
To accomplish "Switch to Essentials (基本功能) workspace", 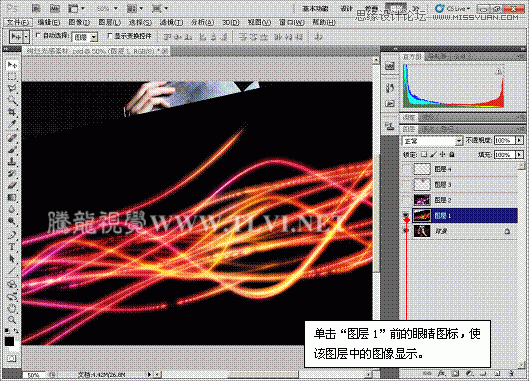I will pos(315,8).
